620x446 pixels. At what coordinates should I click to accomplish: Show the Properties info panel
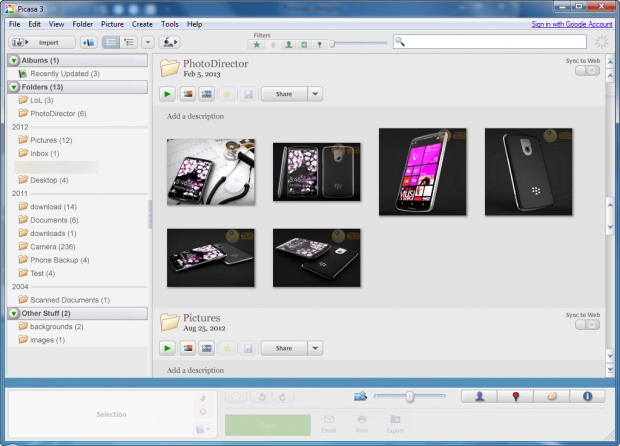coord(587,396)
